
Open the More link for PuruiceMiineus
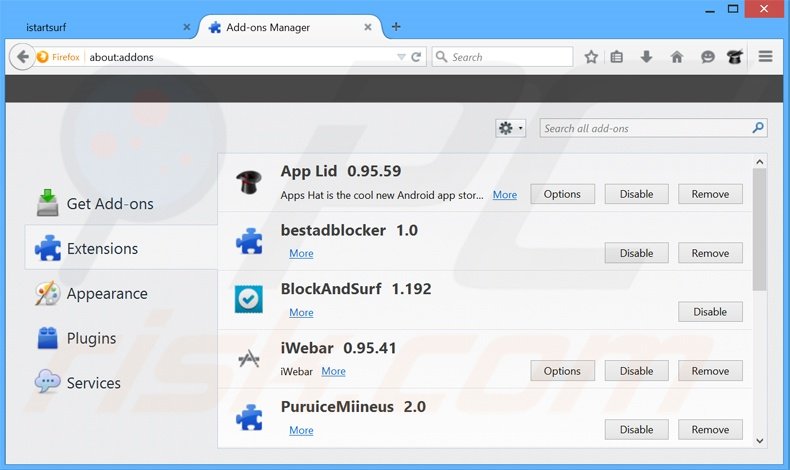(301, 430)
